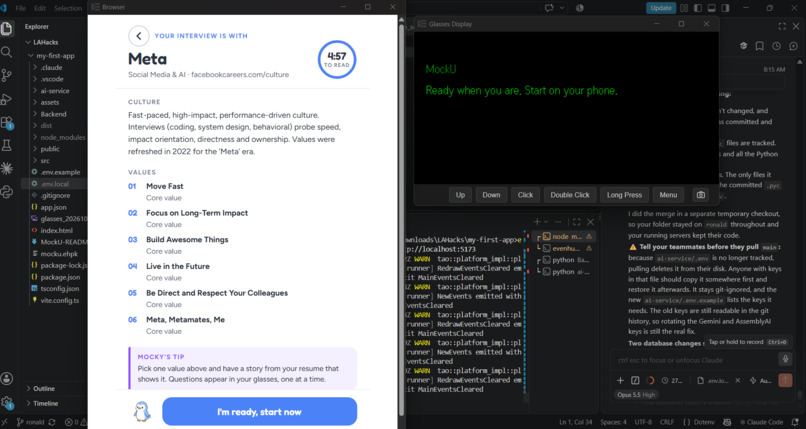Customize the editor layout icon in the title bar
This screenshot has height=429, width=806.
[684, 8]
